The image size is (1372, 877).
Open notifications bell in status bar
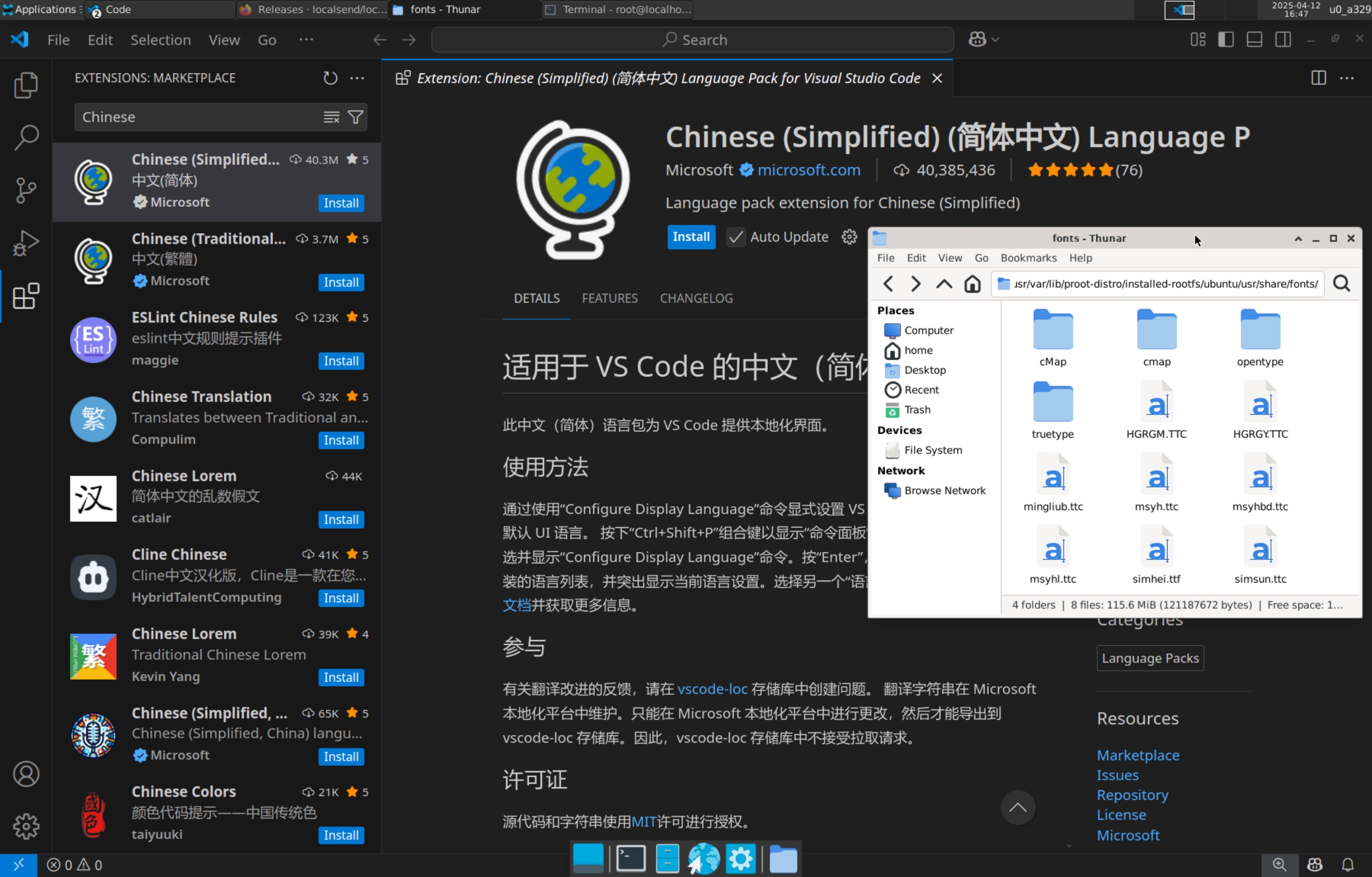(1348, 865)
